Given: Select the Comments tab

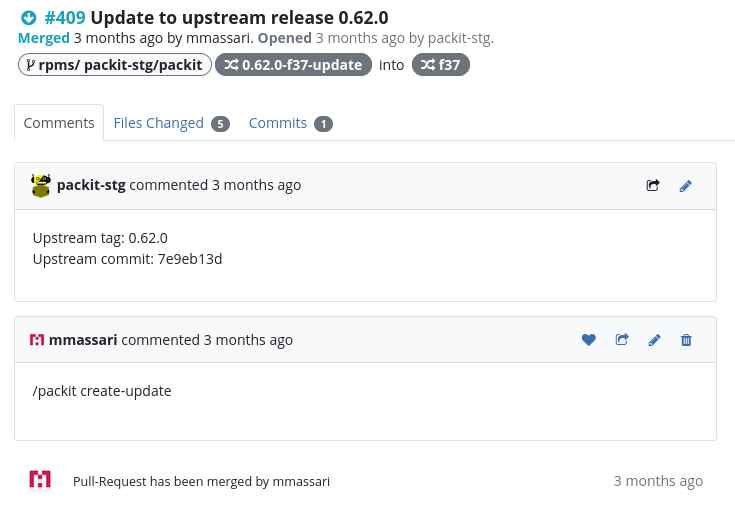Looking at the screenshot, I should tap(59, 123).
